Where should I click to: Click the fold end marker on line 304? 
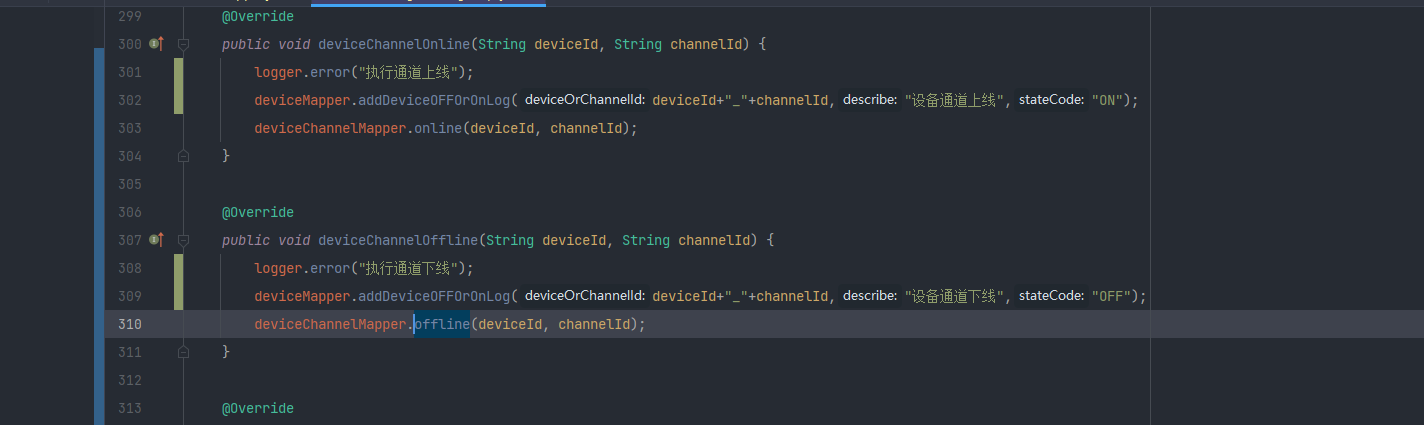pos(184,156)
